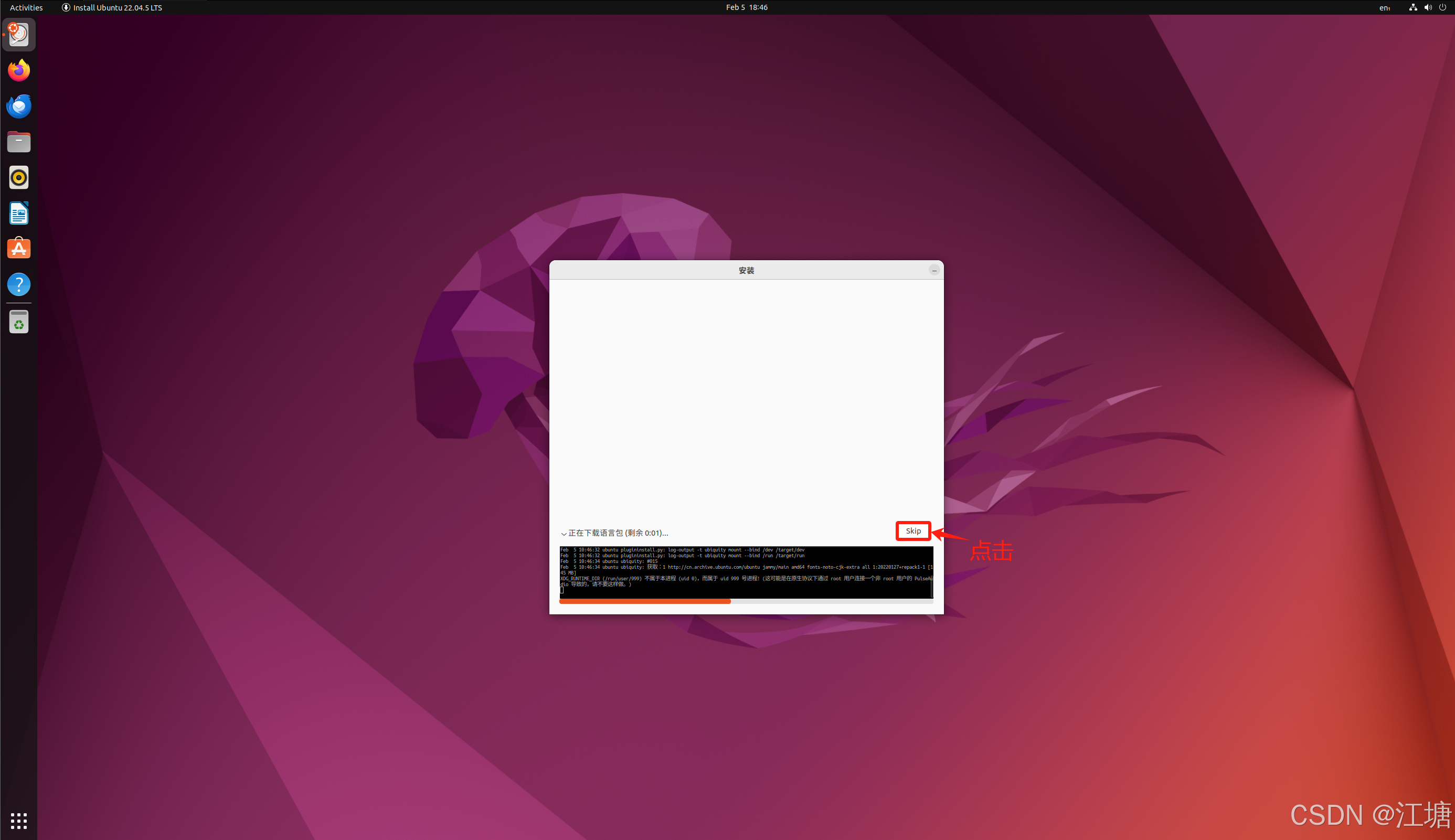
Task: Show applications grid button
Action: coord(18,821)
